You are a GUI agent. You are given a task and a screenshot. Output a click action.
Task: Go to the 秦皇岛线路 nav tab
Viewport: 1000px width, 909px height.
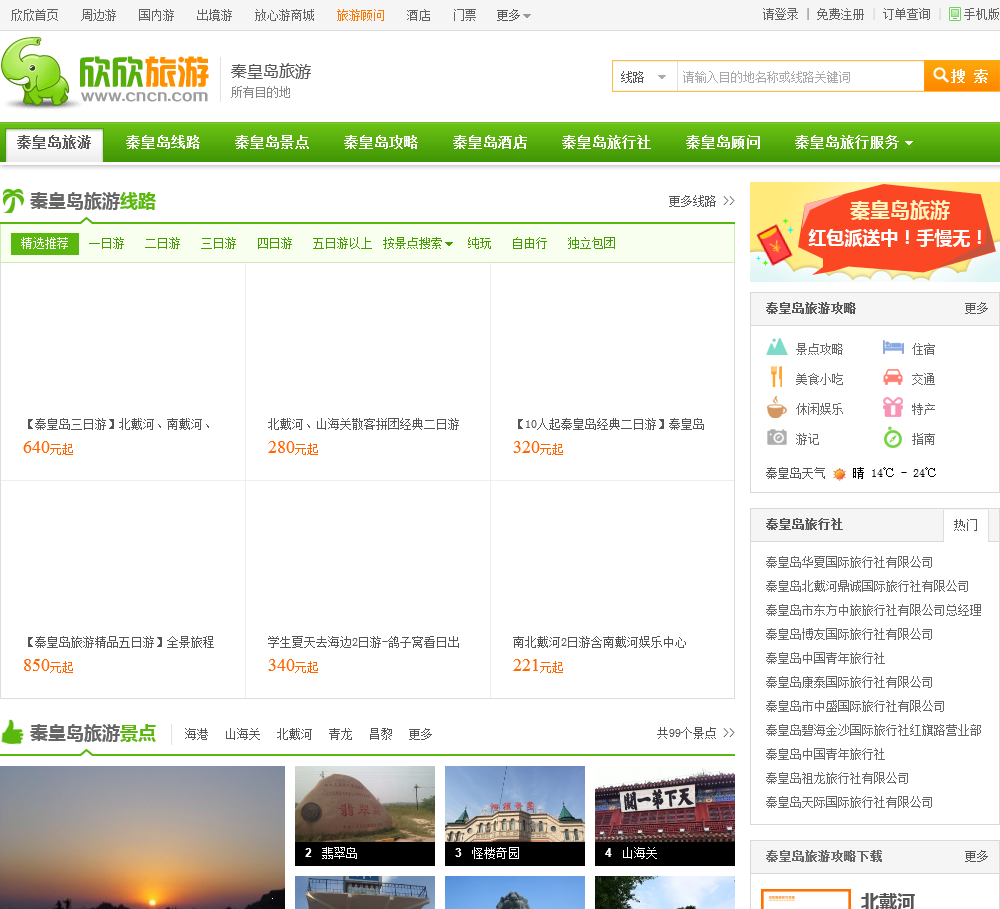163,142
